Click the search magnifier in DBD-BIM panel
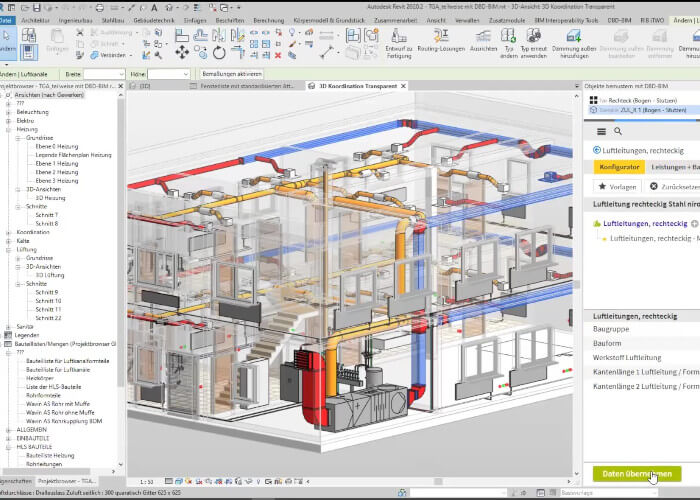 [x=618, y=131]
